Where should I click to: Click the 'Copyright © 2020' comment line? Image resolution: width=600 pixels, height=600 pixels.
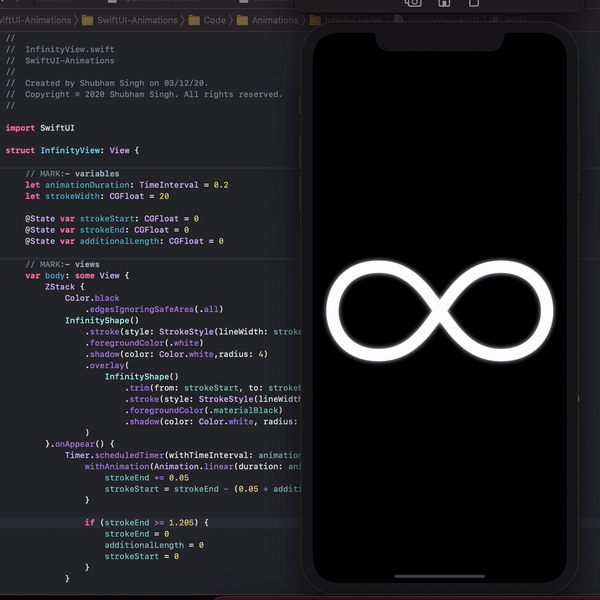[144, 94]
